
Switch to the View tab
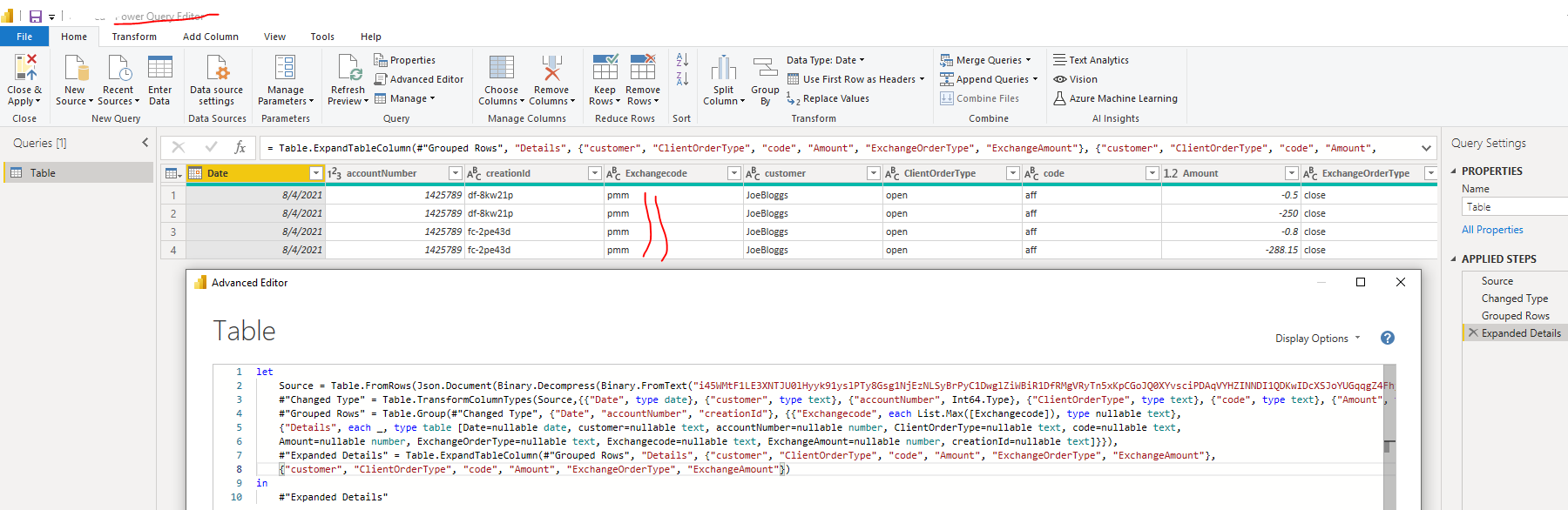tap(274, 37)
